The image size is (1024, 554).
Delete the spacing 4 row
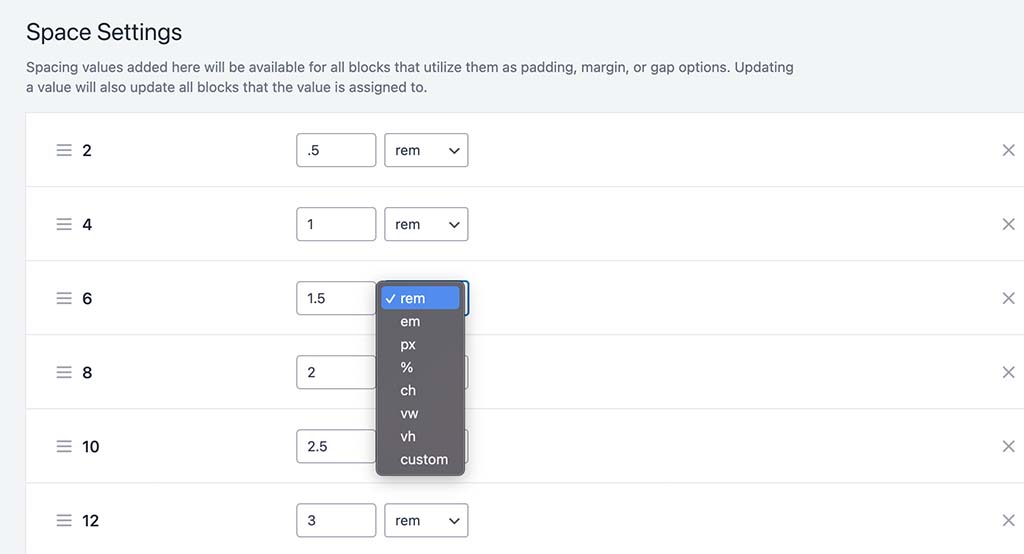pos(1008,224)
